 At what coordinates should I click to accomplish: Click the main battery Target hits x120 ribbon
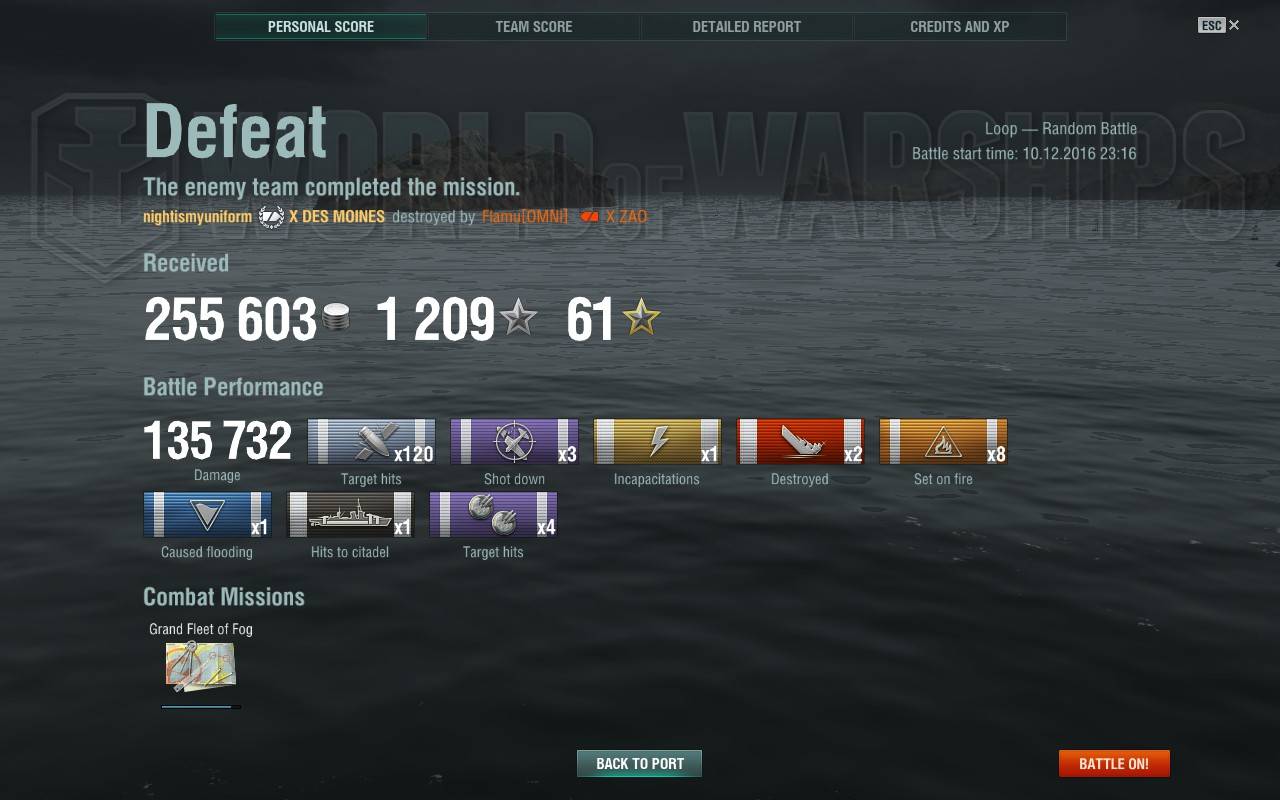[371, 442]
